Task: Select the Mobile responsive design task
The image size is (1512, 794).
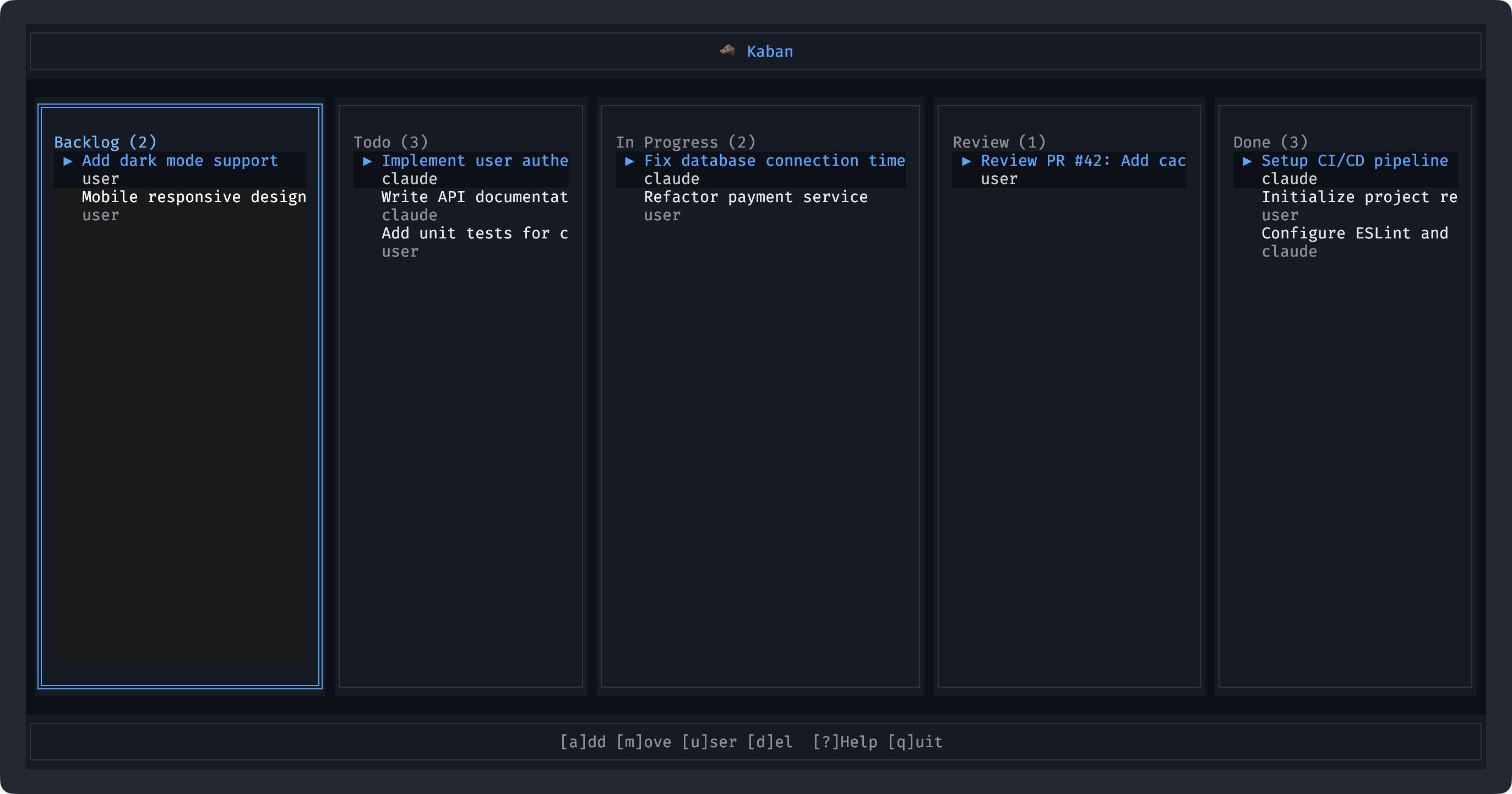Action: (x=194, y=197)
